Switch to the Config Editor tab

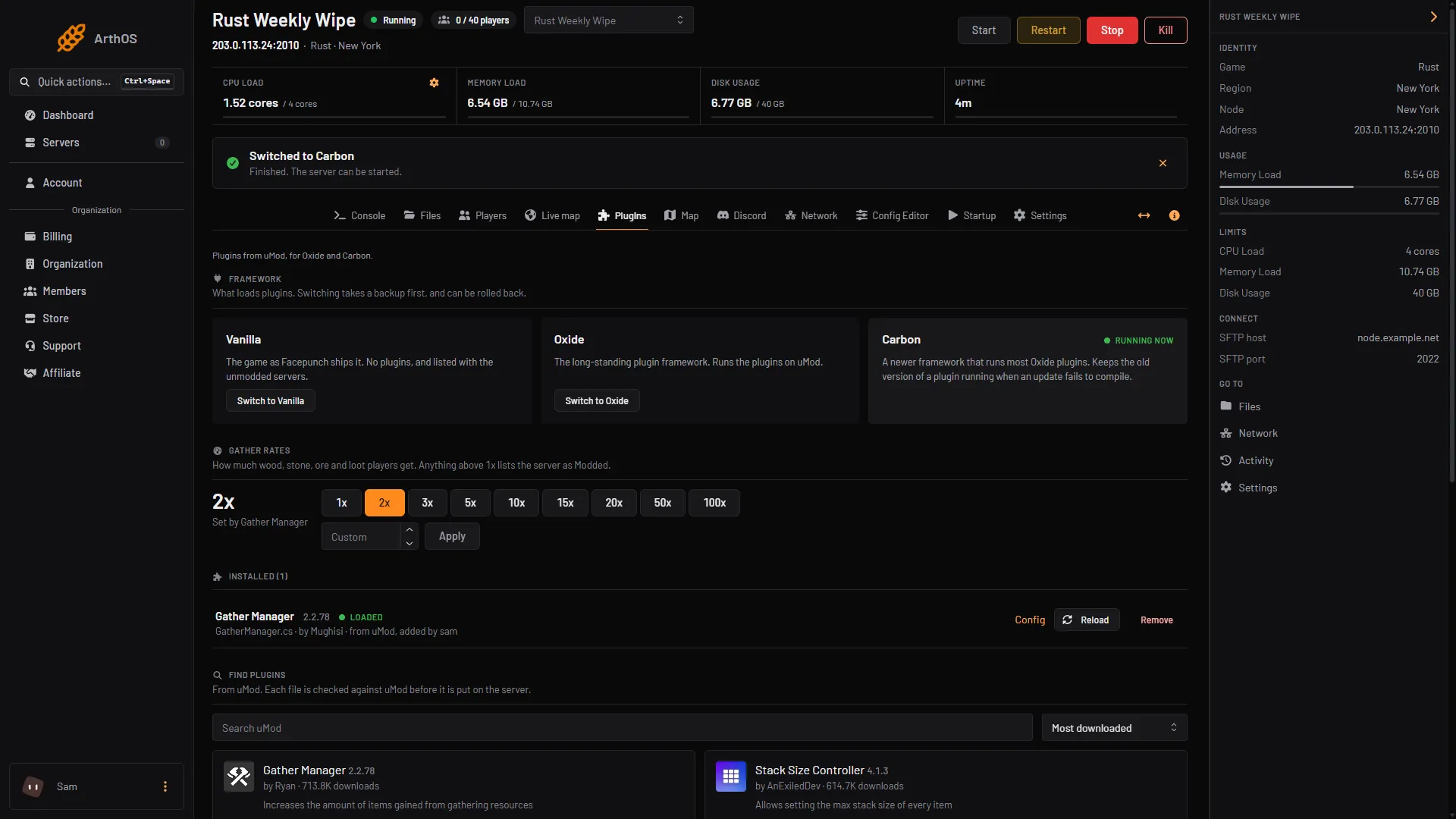(892, 215)
